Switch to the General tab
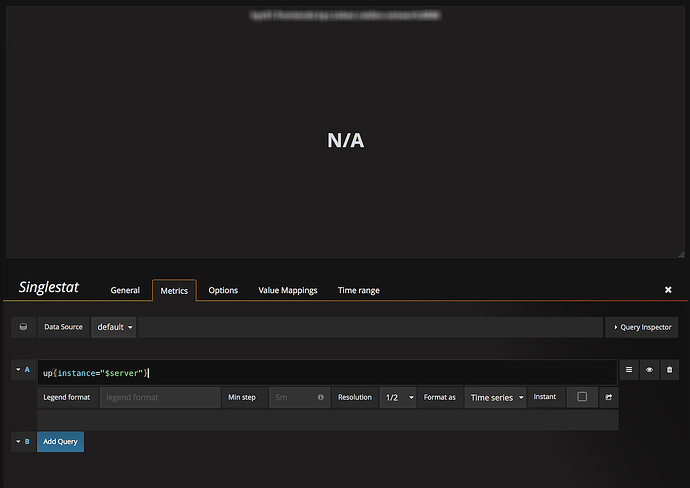 coord(125,290)
